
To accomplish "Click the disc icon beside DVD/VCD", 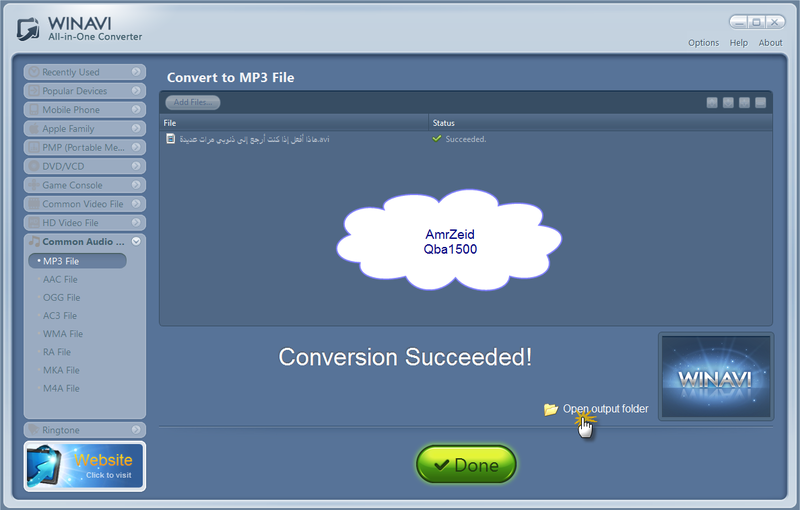I will [x=34, y=166].
